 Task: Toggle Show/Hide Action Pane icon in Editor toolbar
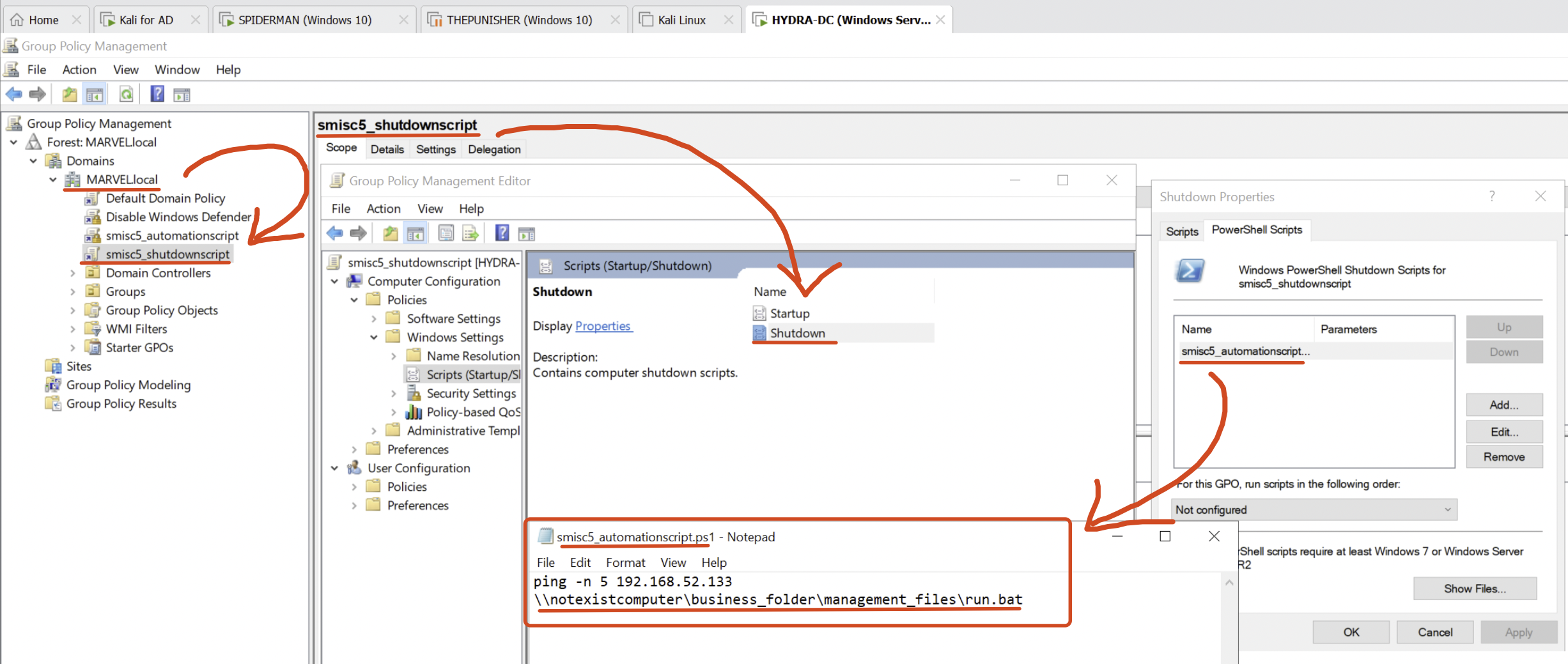(x=527, y=234)
